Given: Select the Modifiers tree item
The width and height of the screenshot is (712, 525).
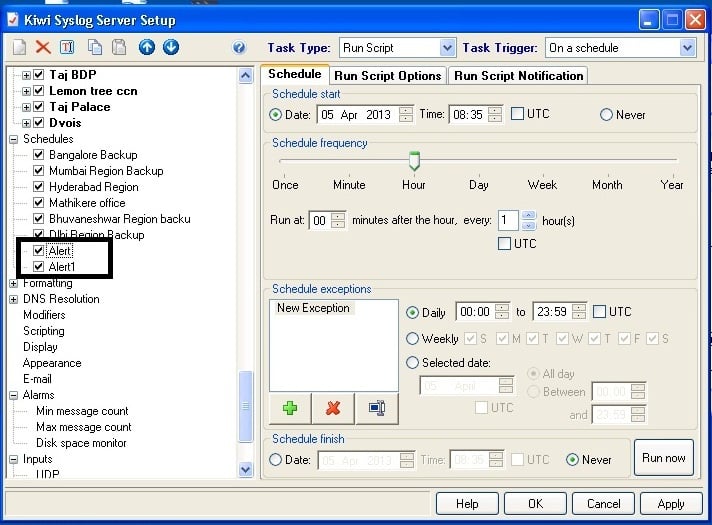Looking at the screenshot, I should pos(44,315).
